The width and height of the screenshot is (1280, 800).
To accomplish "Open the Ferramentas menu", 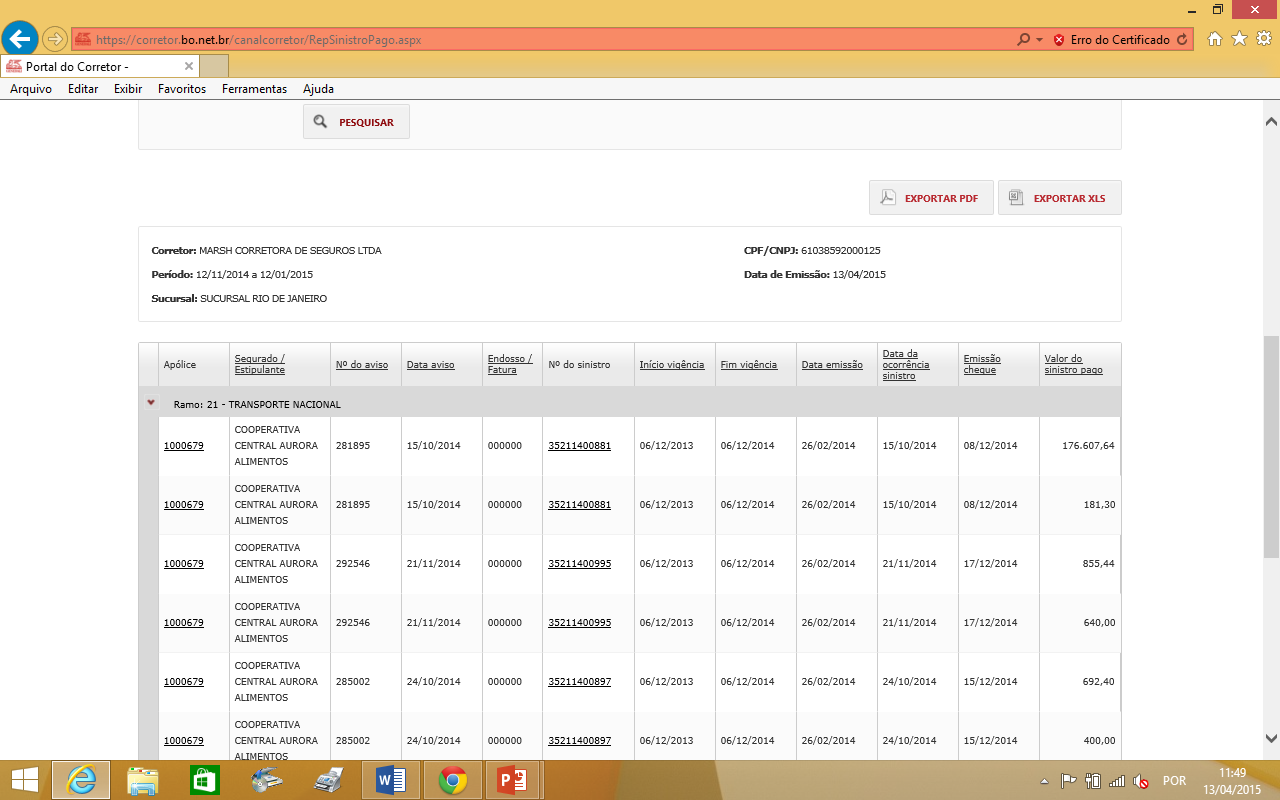I will (x=254, y=89).
